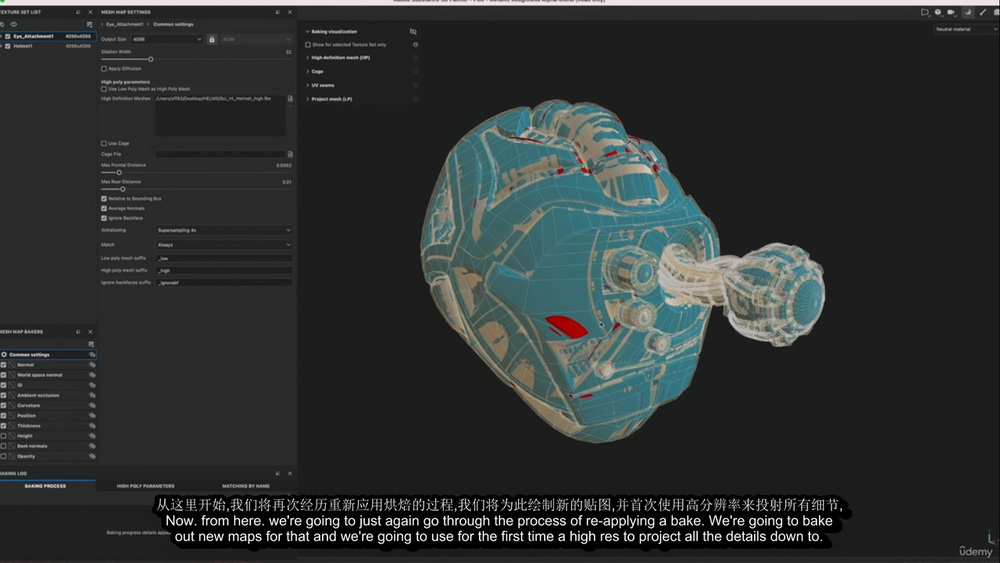The width and height of the screenshot is (1000, 563).
Task: Click link icon on Position row
Action: point(92,416)
